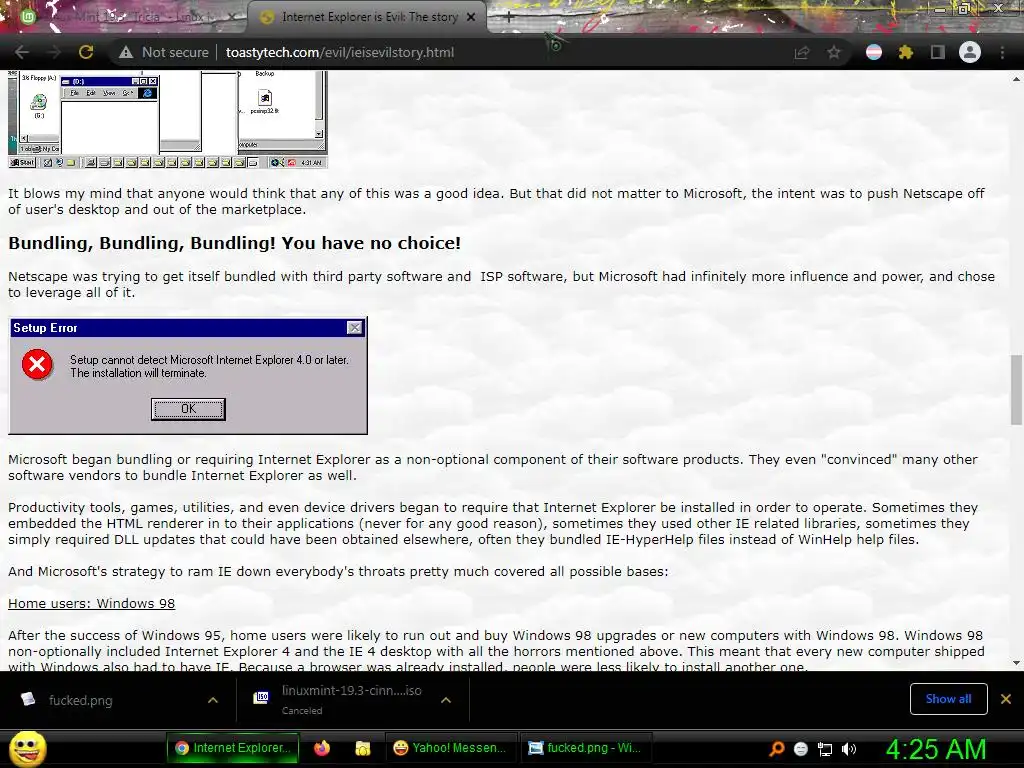Click the 'Netscape was trying' paragraph
Viewport: 1024px width, 768px height.
(502, 284)
